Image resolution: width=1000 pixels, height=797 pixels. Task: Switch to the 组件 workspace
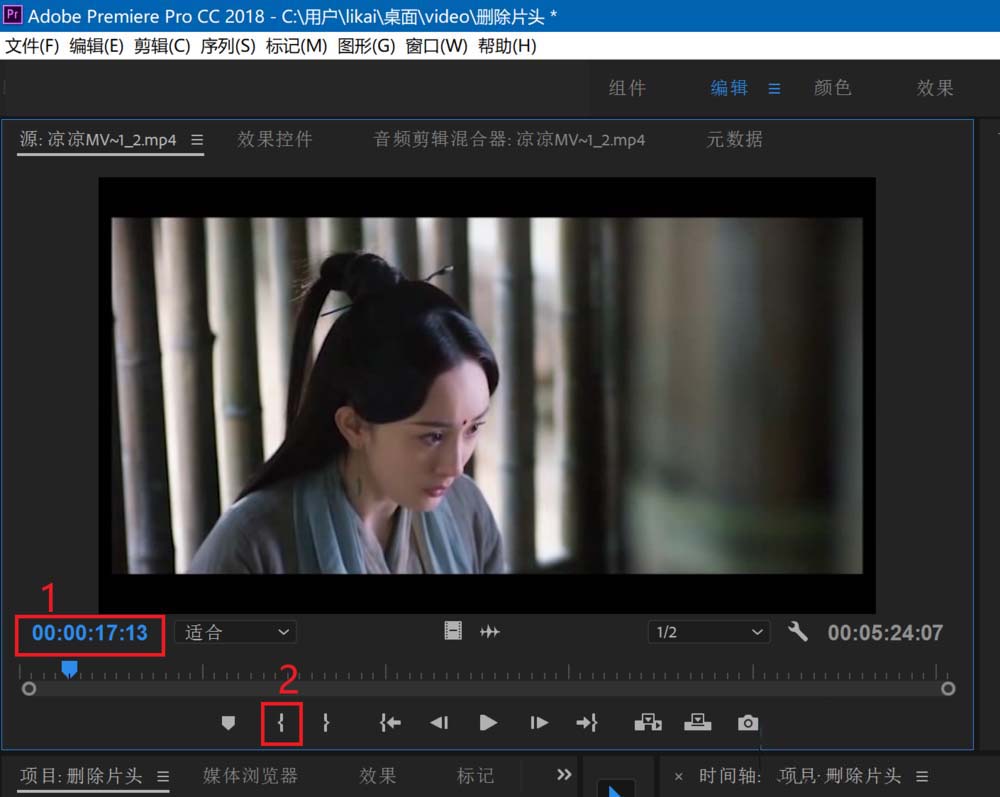[x=627, y=88]
